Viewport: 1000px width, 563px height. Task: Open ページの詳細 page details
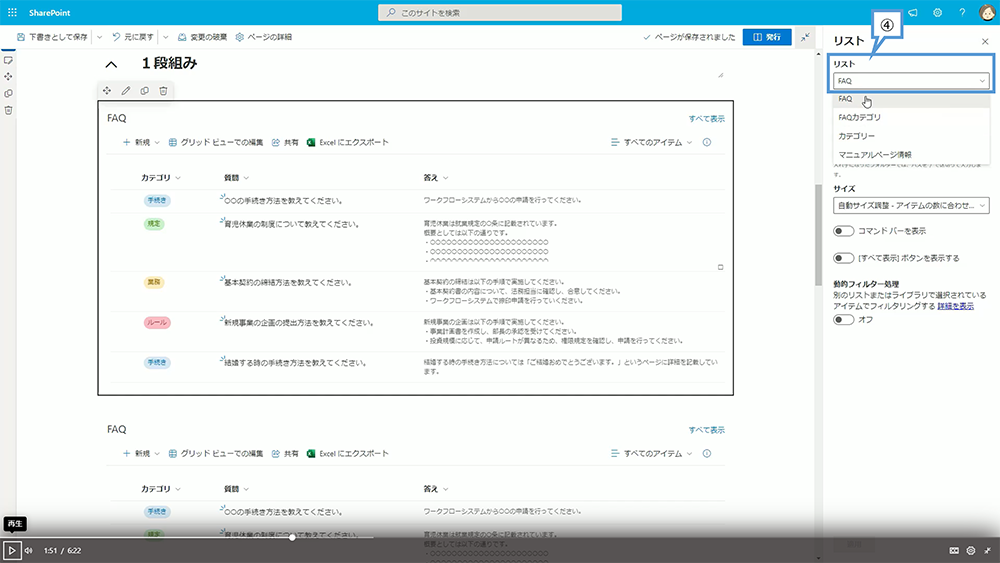point(263,37)
